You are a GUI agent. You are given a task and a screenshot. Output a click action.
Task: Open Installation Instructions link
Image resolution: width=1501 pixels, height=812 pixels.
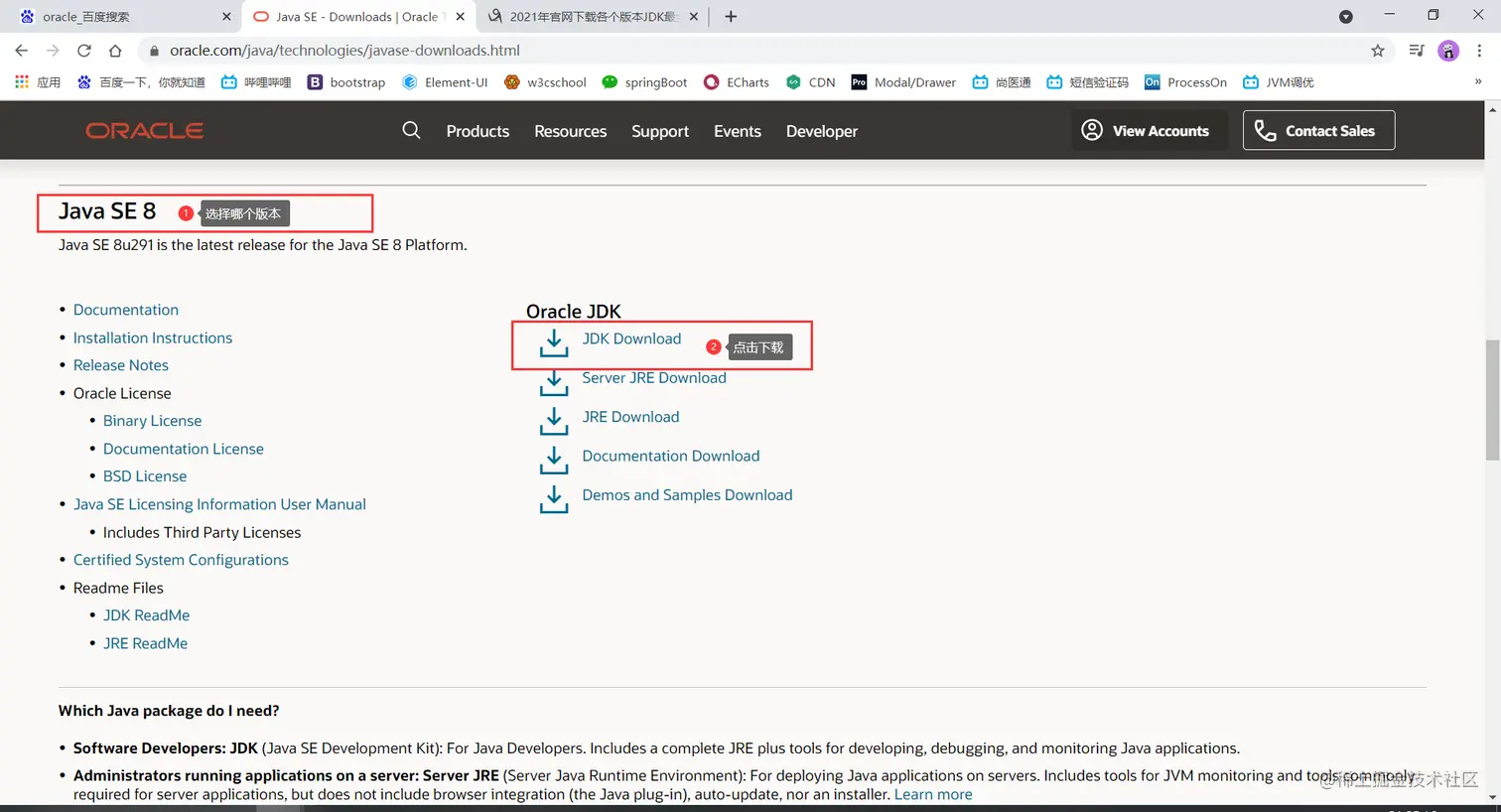click(x=153, y=338)
